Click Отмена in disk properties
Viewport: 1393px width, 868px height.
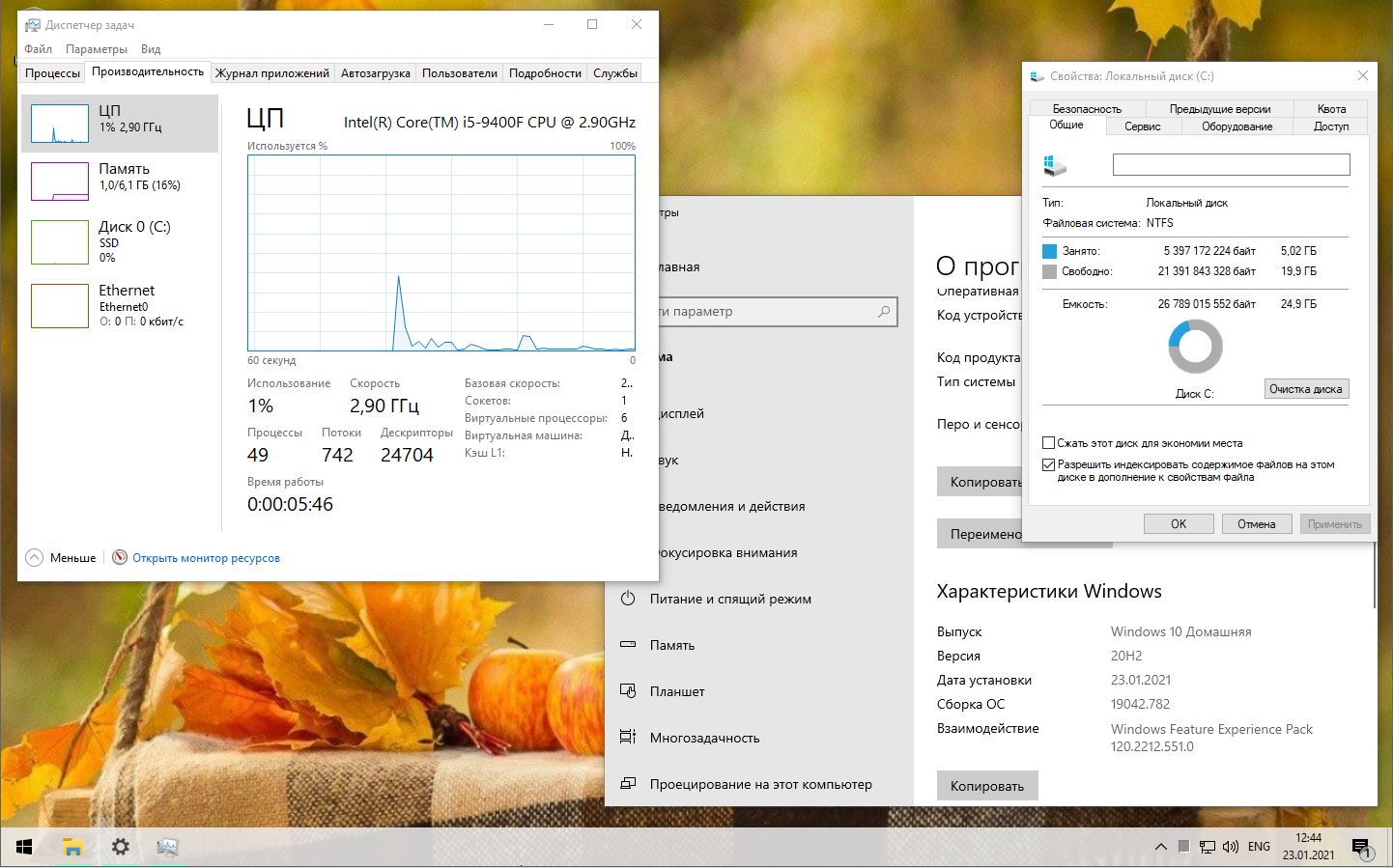click(x=1257, y=524)
